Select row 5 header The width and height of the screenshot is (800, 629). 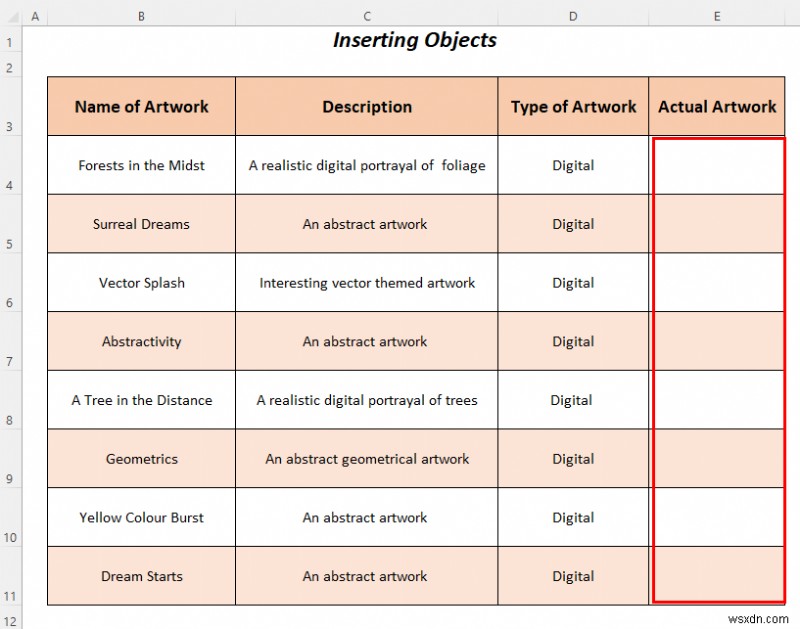click(10, 223)
